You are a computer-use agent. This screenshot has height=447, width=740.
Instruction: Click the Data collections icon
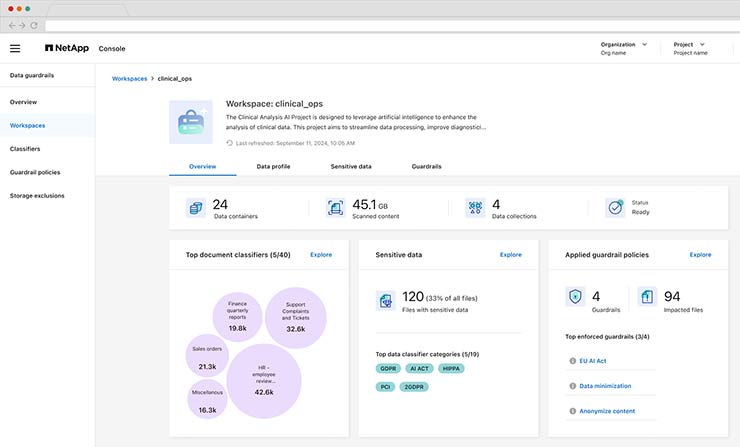(x=475, y=208)
